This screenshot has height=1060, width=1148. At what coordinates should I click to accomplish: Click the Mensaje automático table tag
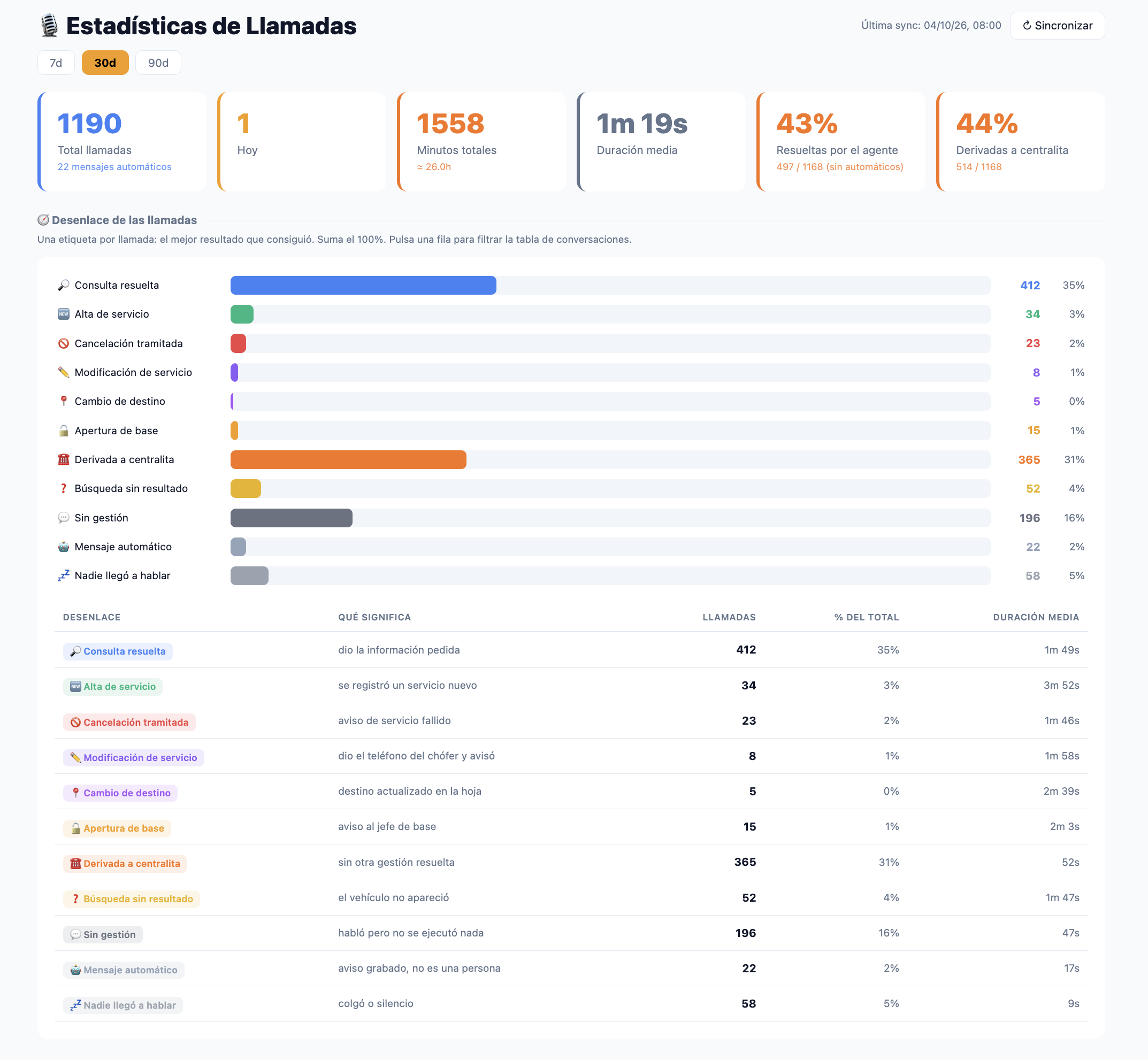click(124, 970)
